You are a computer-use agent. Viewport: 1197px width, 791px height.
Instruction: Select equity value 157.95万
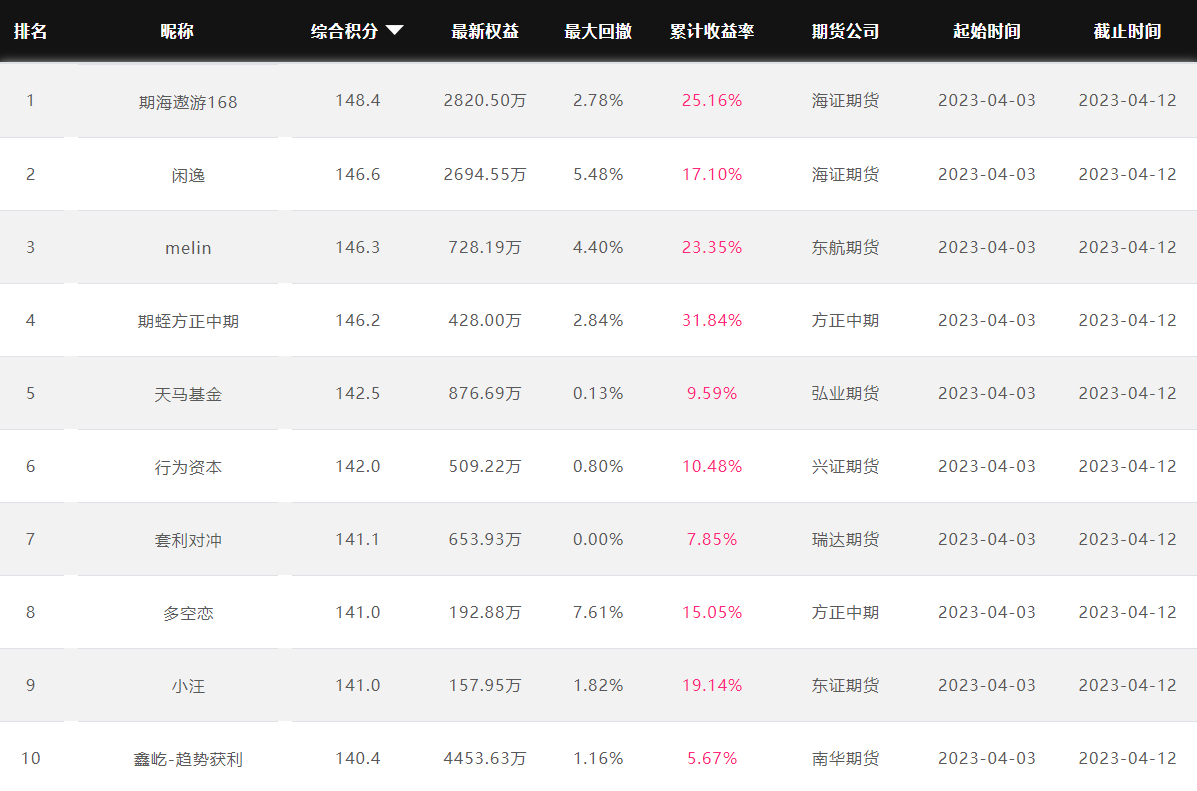coord(485,686)
